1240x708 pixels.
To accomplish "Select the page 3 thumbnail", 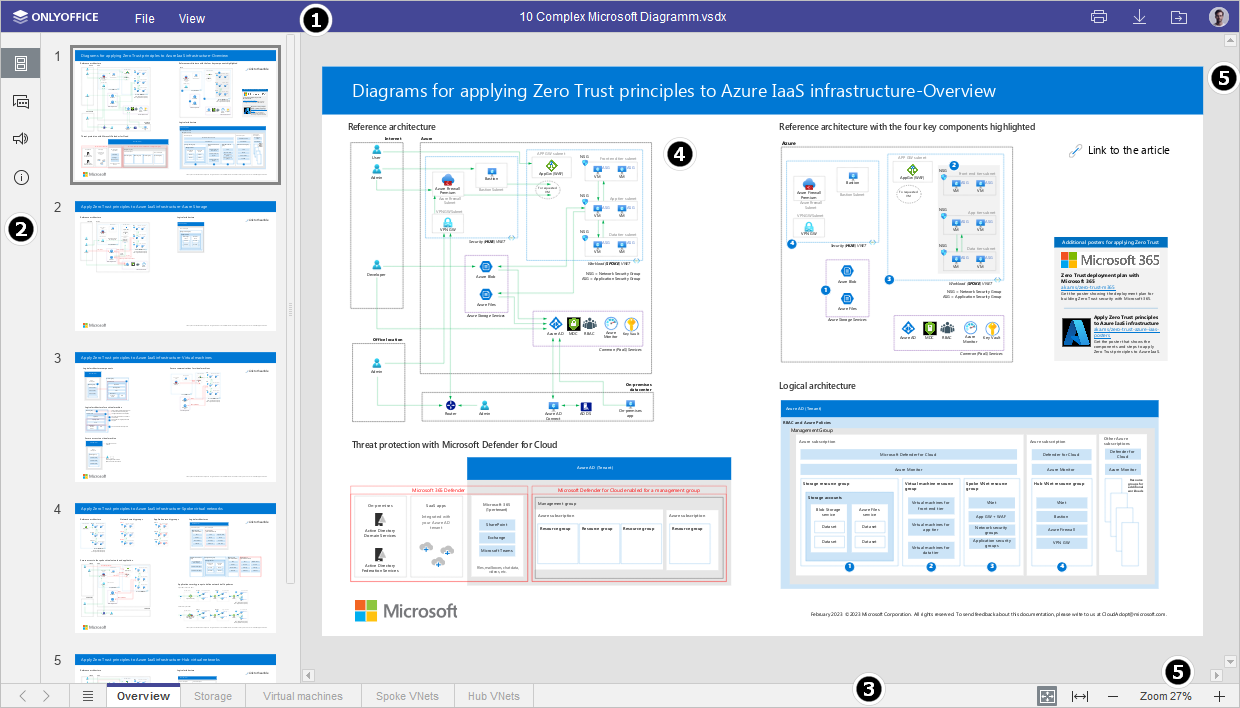I will [x=175, y=419].
